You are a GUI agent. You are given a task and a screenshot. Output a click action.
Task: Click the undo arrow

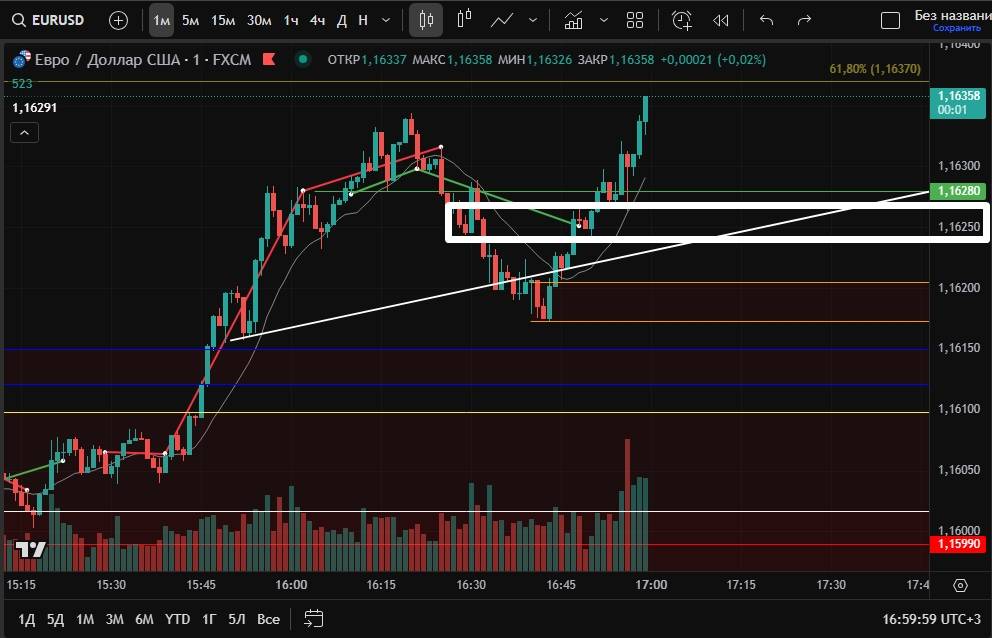coord(767,20)
